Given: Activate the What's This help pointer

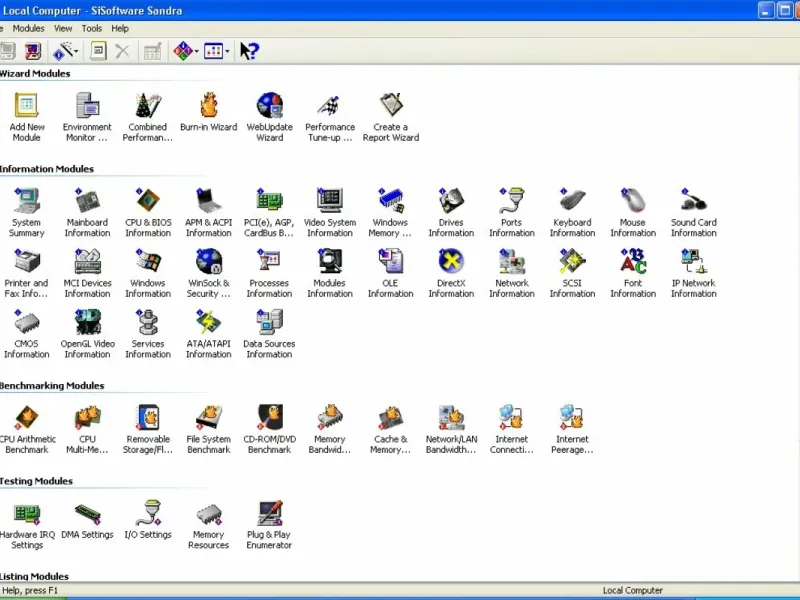Looking at the screenshot, I should click(249, 51).
